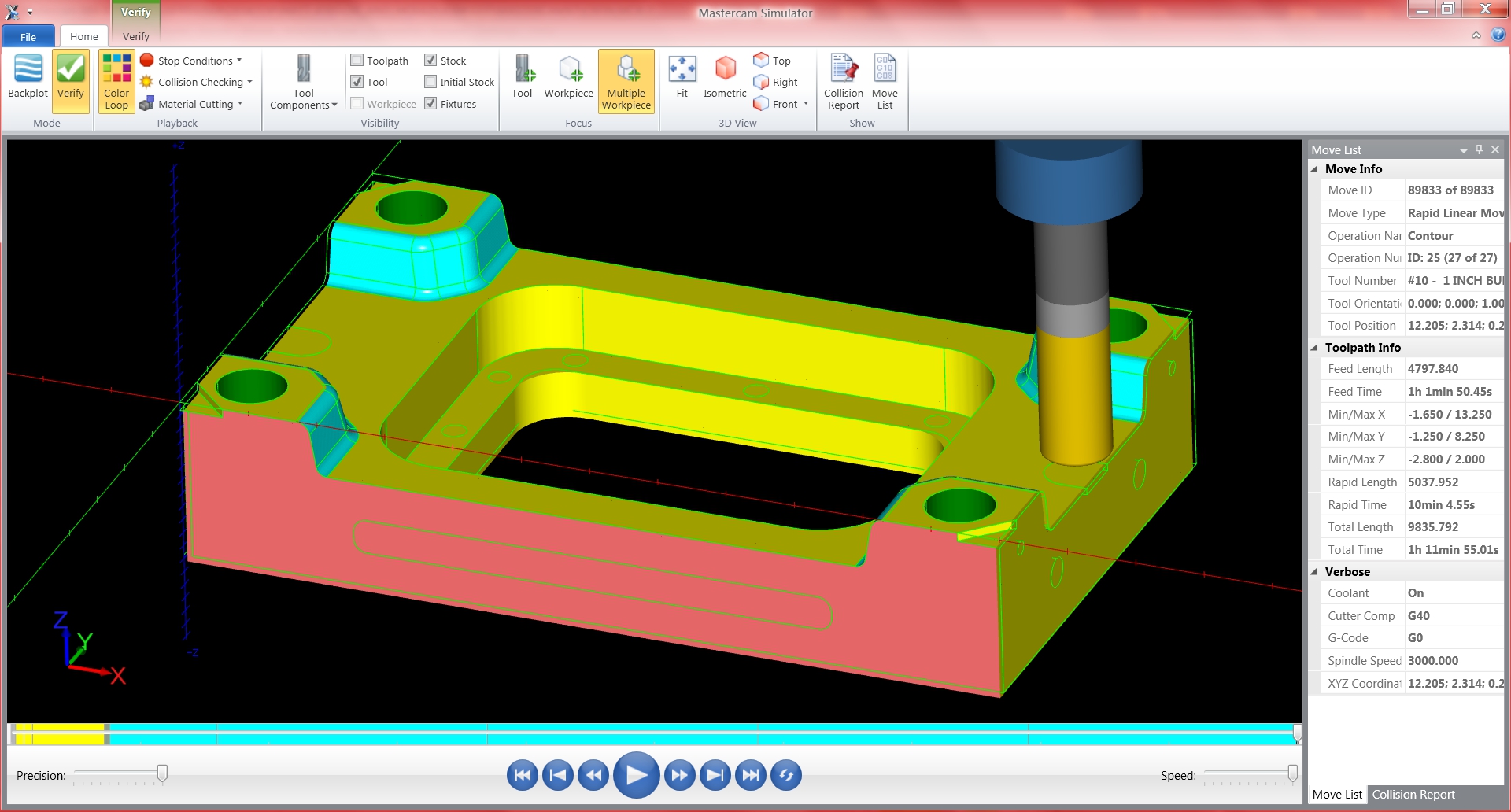The image size is (1511, 812).
Task: Uncheck Stock visibility checkbox
Action: [x=430, y=60]
